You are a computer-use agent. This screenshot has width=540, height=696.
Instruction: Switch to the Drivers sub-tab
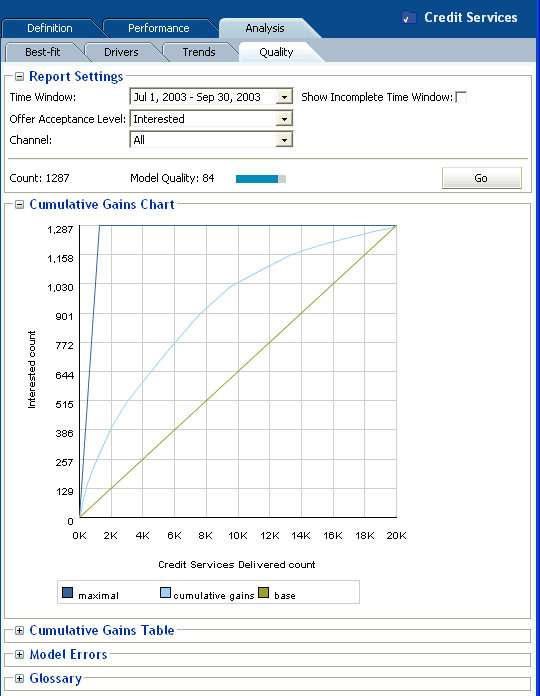121,52
